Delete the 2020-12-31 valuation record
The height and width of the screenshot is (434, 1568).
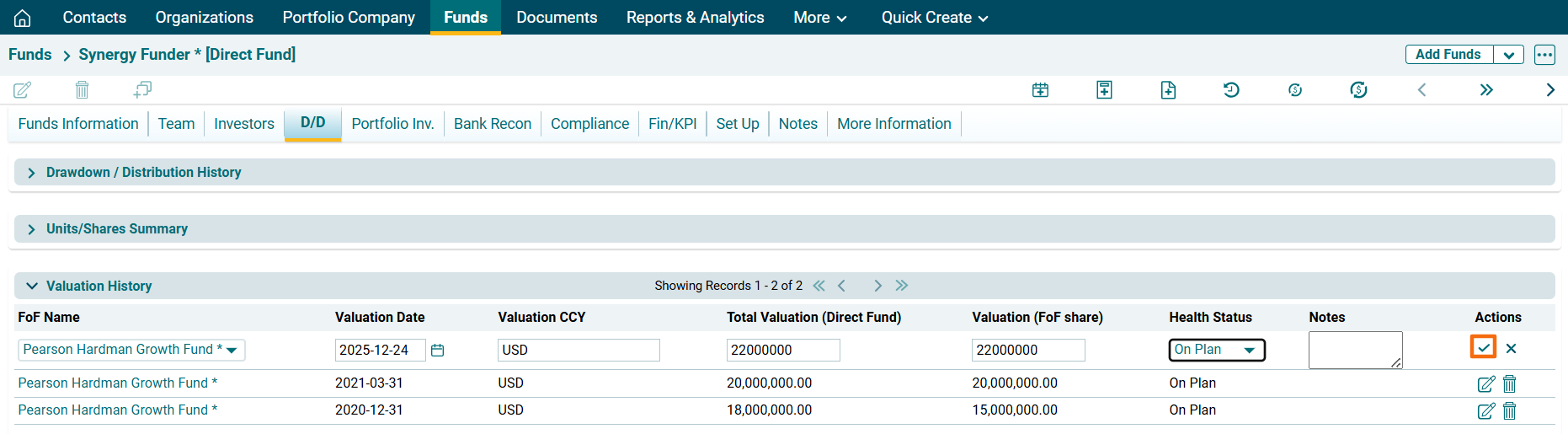(1509, 411)
